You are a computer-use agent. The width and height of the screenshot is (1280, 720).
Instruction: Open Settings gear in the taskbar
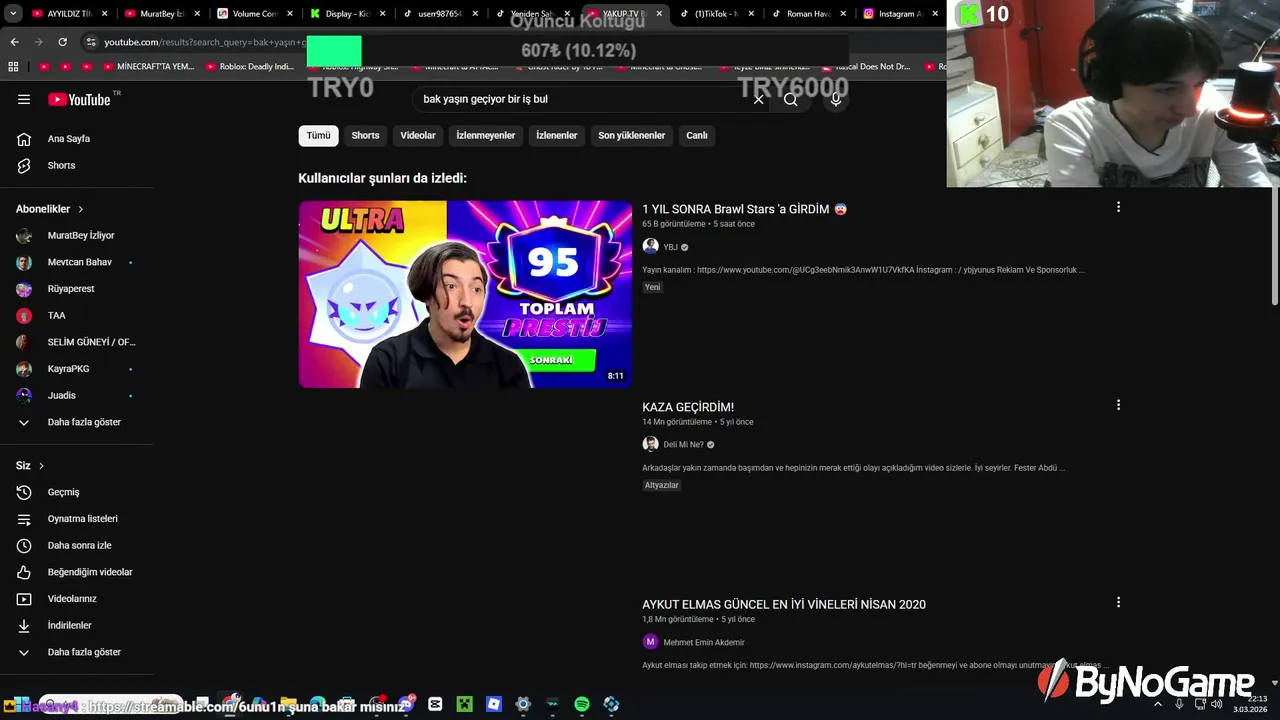[x=523, y=704]
